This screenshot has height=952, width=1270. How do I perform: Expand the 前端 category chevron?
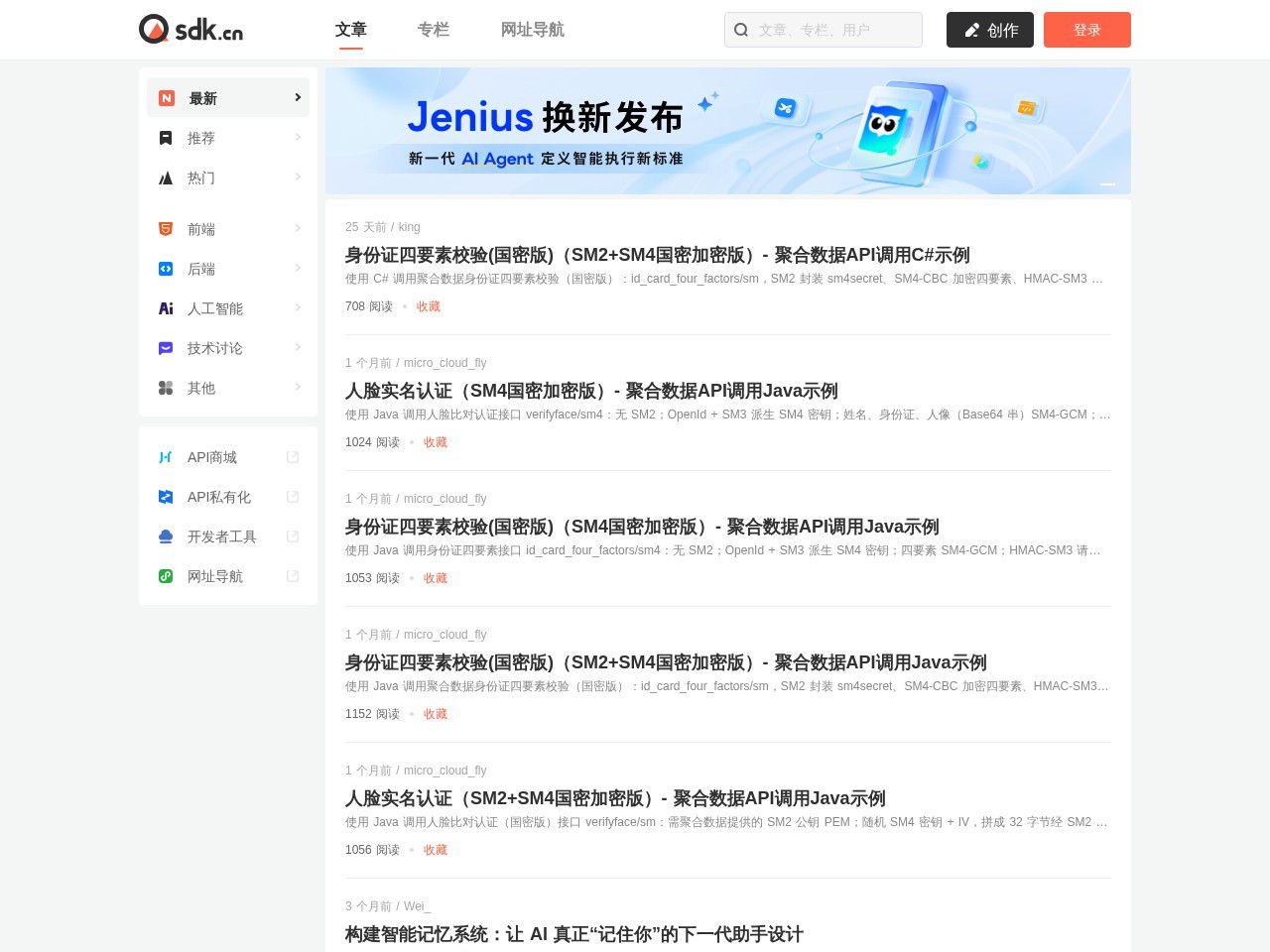298,228
